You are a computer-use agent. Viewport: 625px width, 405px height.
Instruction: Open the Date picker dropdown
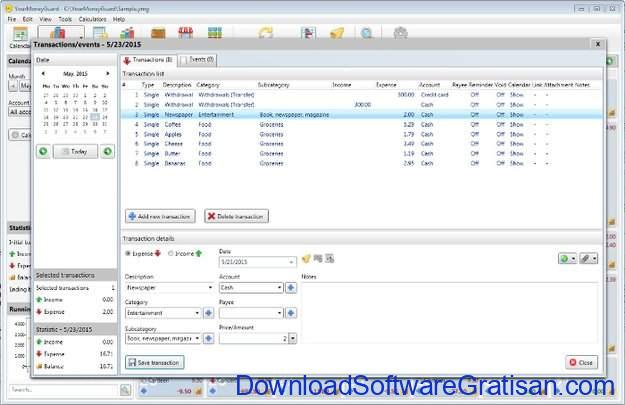click(x=291, y=262)
